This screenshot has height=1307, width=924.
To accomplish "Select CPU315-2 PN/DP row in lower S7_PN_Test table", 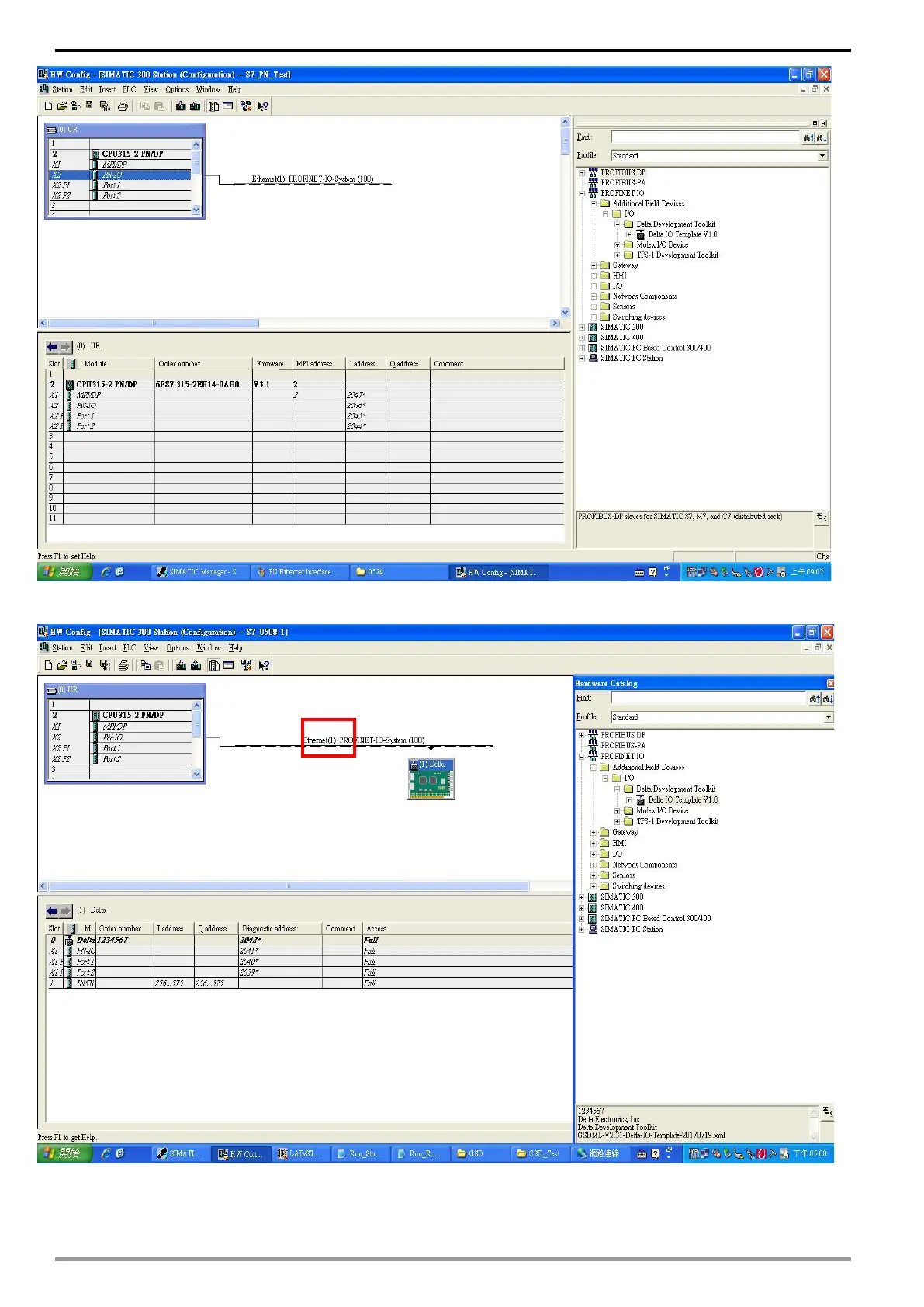I will pos(306,384).
